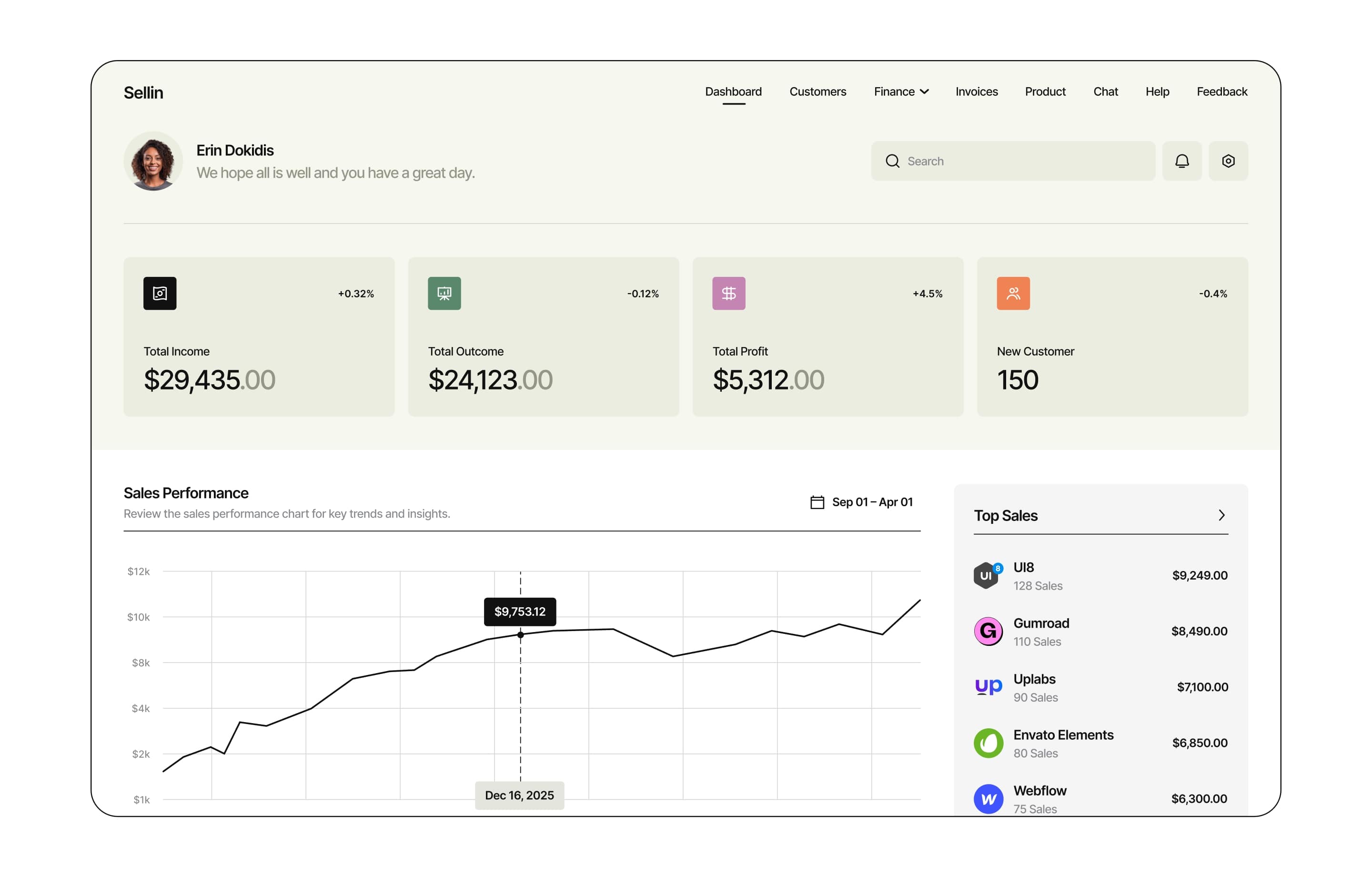Expand Top Sales with chevron arrow
Screen dimensions: 1372x878
(1221, 515)
